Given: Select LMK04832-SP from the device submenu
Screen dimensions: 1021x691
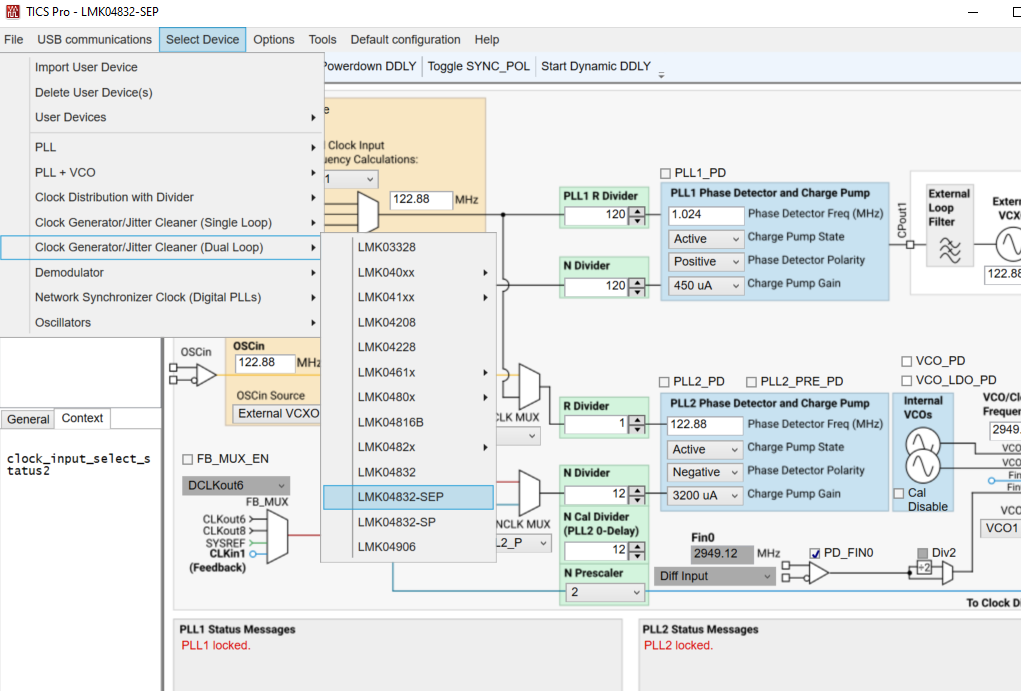Looking at the screenshot, I should (x=396, y=522).
